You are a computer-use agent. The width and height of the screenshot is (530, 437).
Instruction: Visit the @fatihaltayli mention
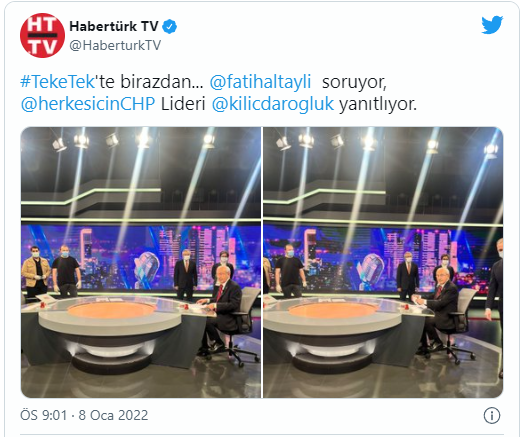(x=260, y=82)
